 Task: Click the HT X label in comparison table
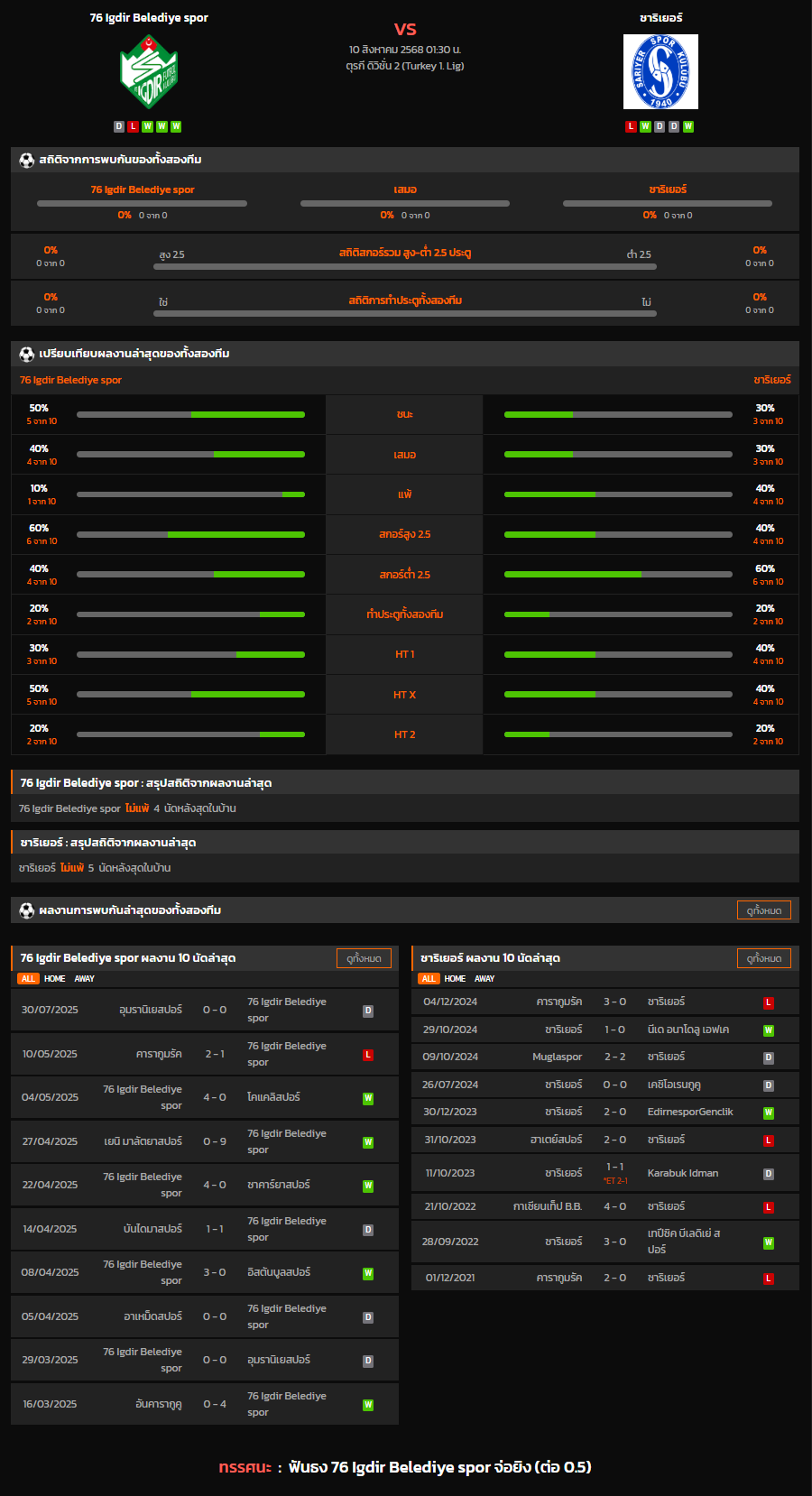click(x=404, y=695)
